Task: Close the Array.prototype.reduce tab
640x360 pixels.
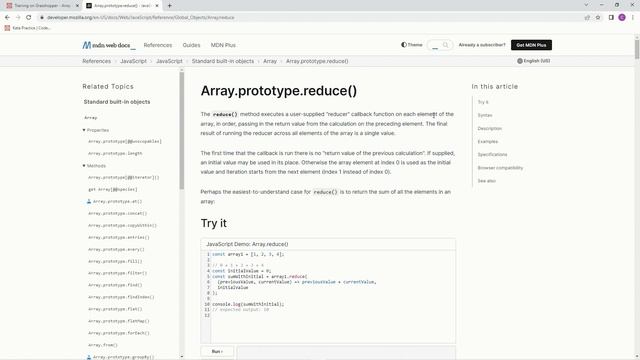Action: click(157, 6)
